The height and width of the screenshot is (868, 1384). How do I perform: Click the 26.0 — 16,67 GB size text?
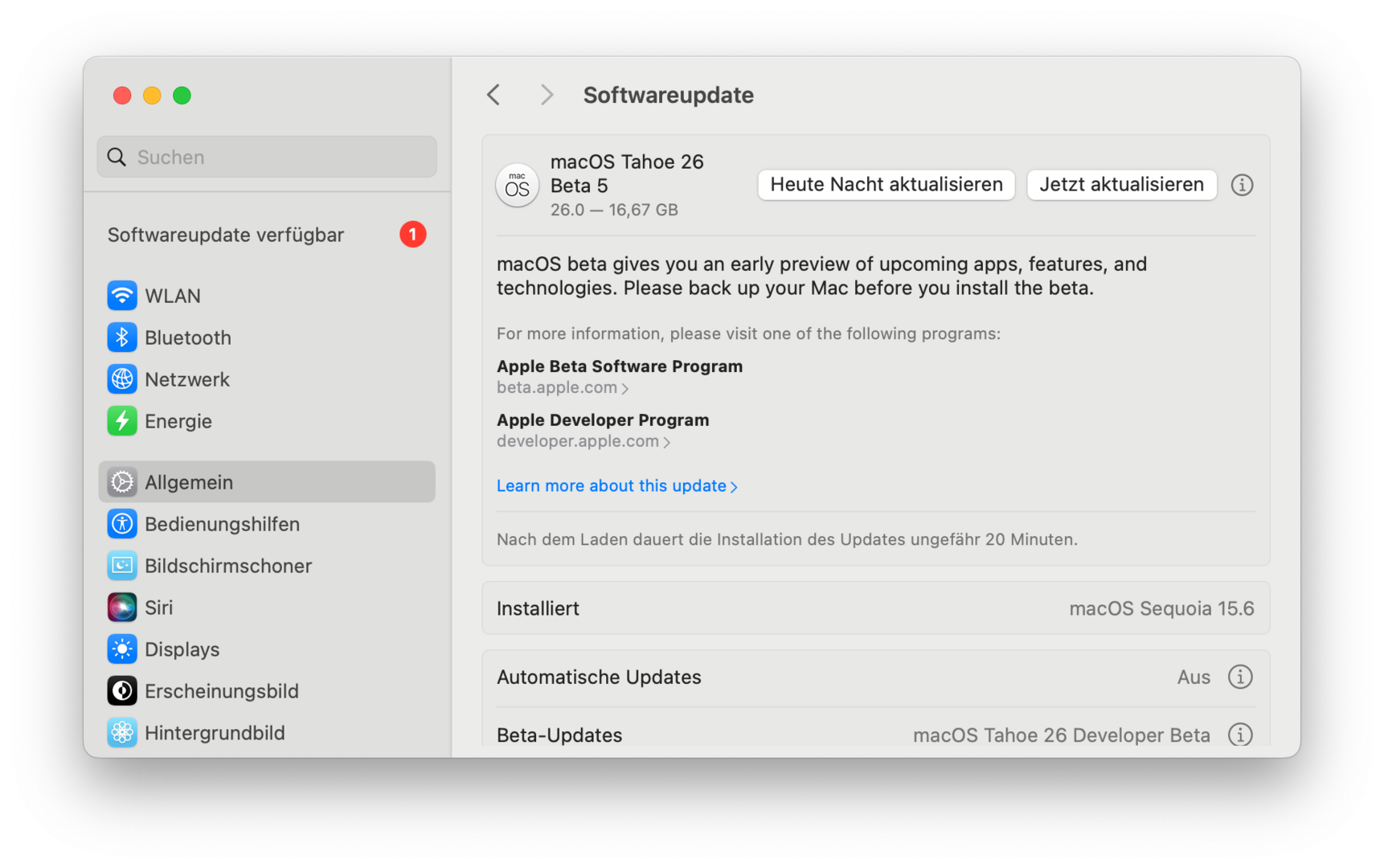click(x=614, y=210)
